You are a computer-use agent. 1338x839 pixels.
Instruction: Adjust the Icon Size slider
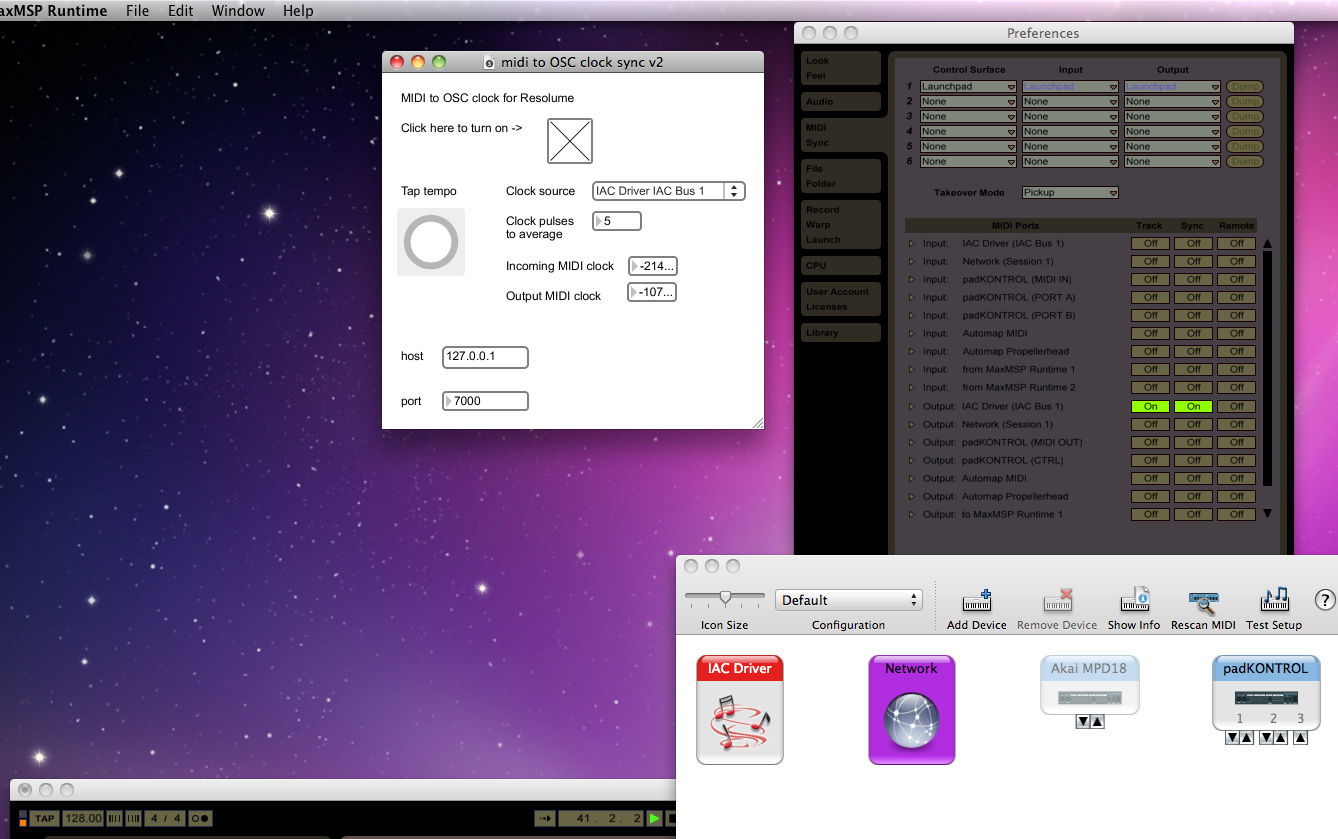(x=723, y=593)
